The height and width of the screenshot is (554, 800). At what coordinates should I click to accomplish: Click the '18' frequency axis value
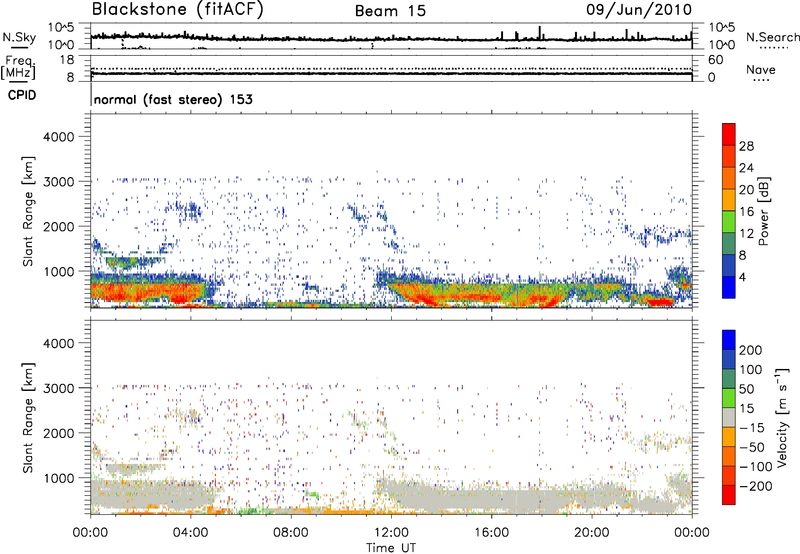(67, 60)
